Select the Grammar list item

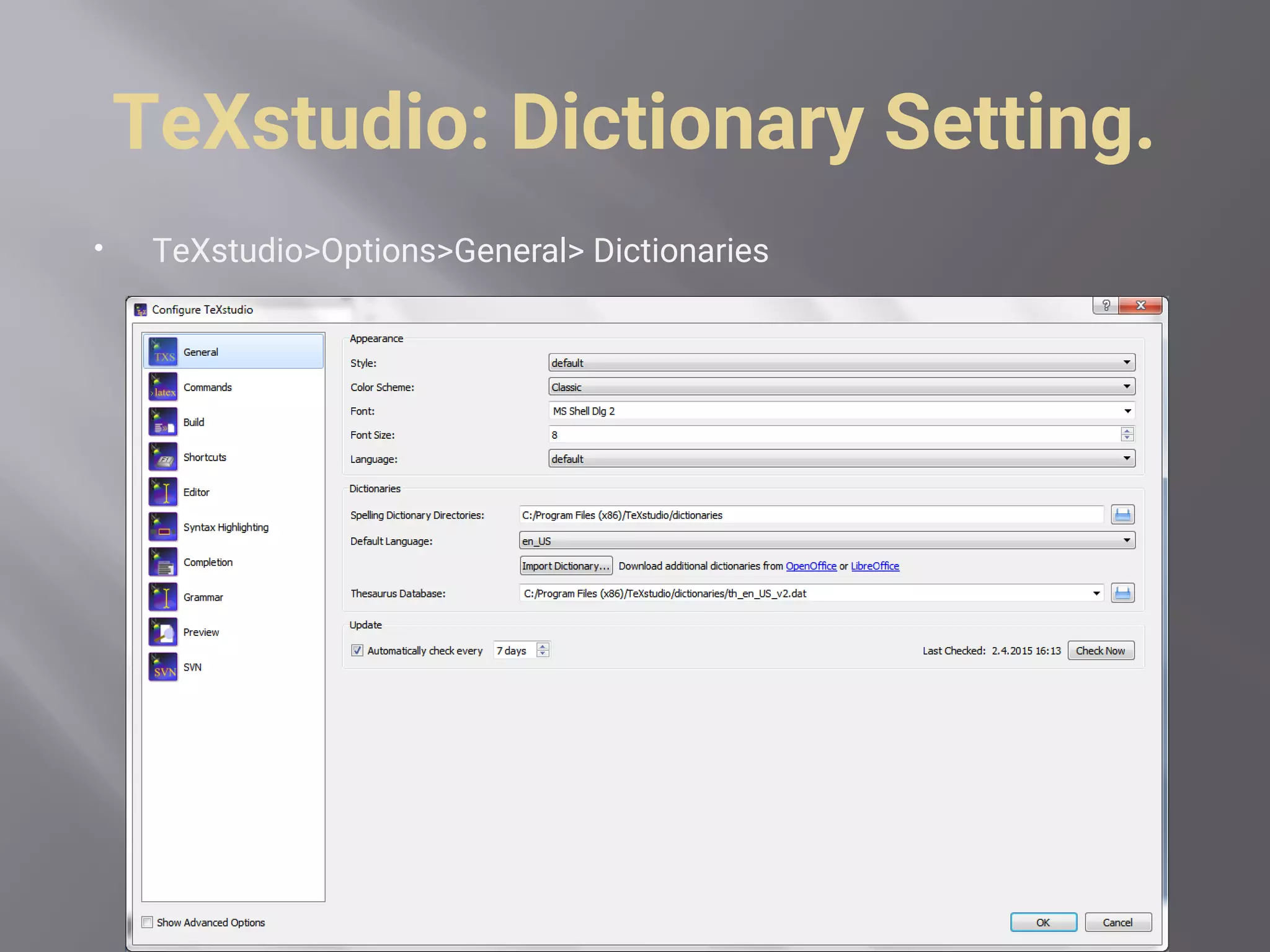(203, 597)
